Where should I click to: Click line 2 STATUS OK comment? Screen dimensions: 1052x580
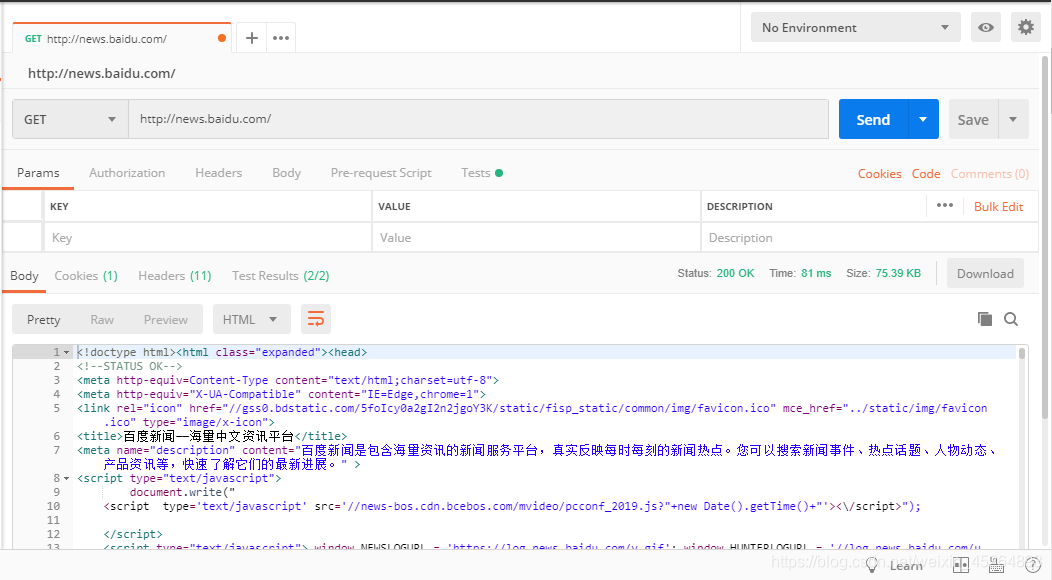tap(129, 367)
